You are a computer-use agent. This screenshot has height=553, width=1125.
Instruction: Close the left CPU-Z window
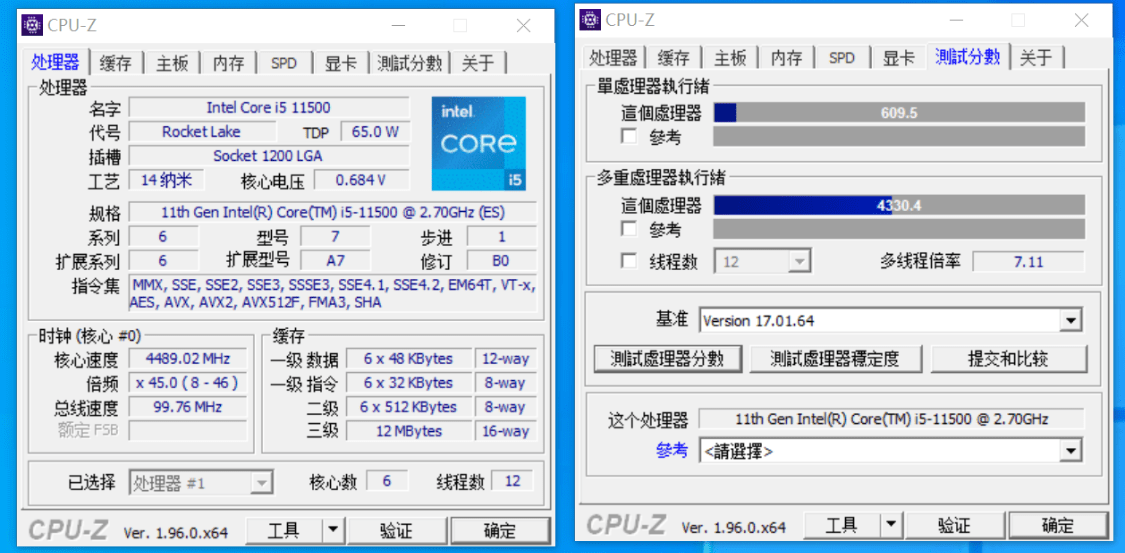(524, 26)
